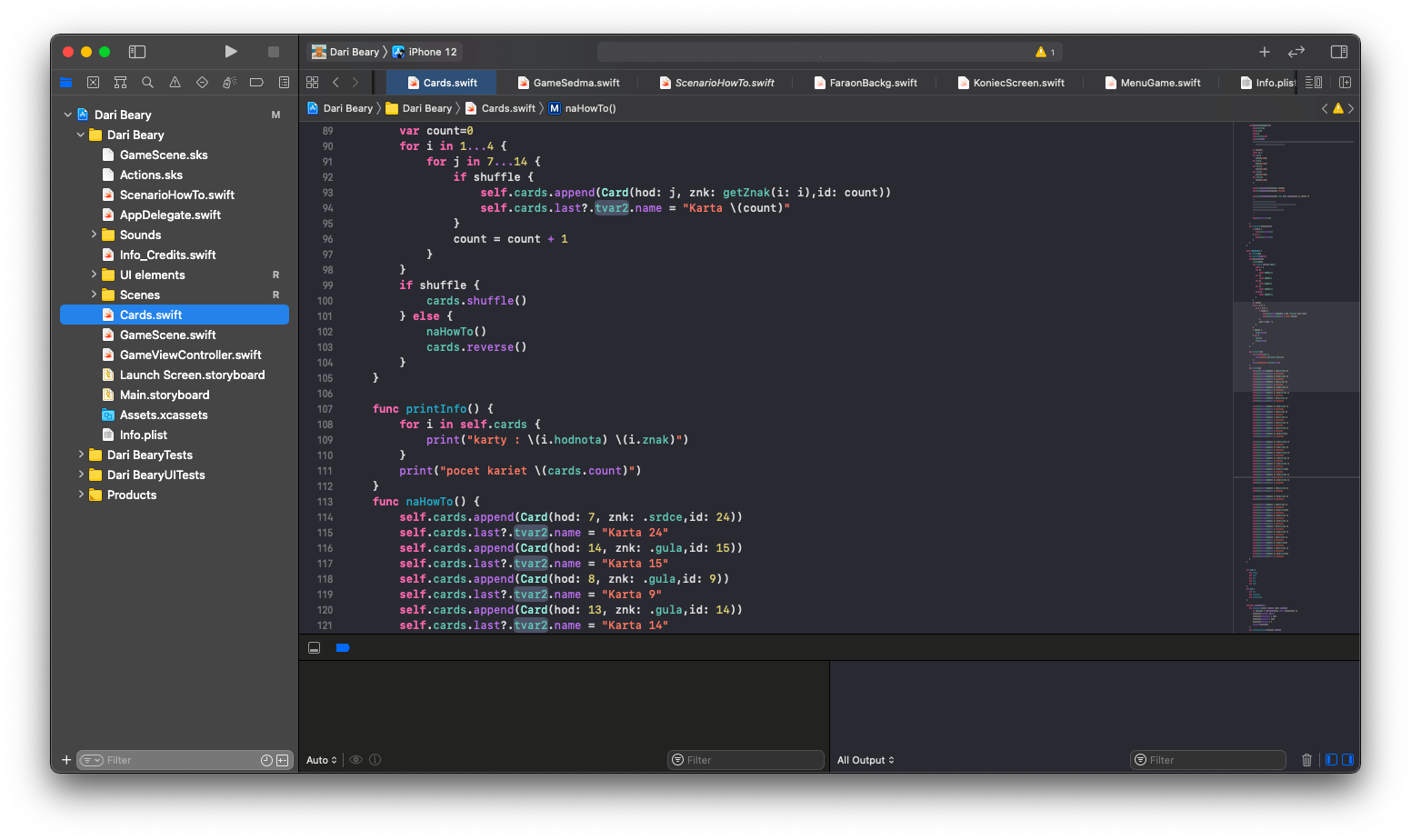Open the Find navigator magnifier icon

point(147,83)
